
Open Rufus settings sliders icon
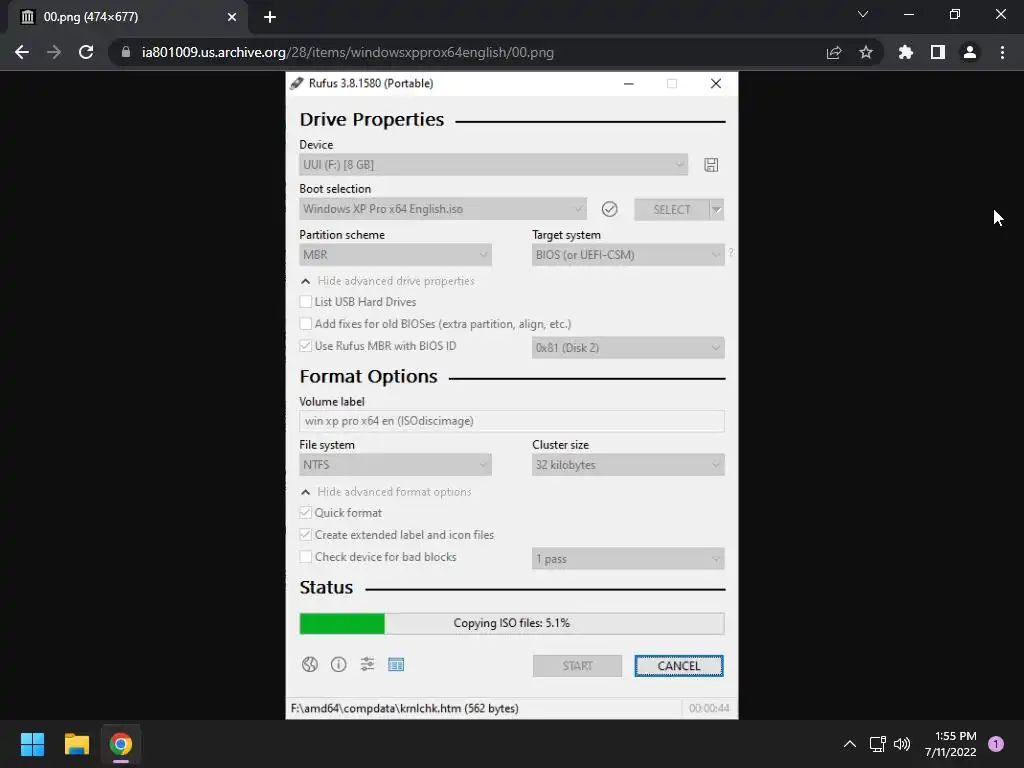pos(367,664)
